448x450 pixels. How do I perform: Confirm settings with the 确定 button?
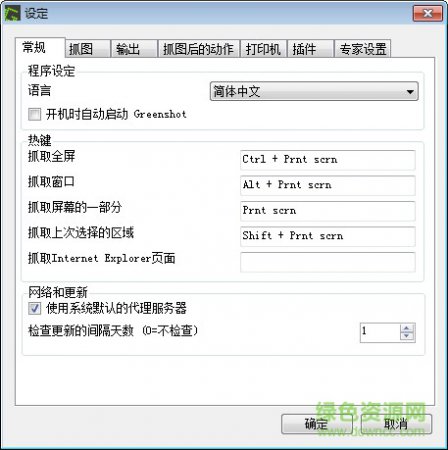click(x=317, y=424)
